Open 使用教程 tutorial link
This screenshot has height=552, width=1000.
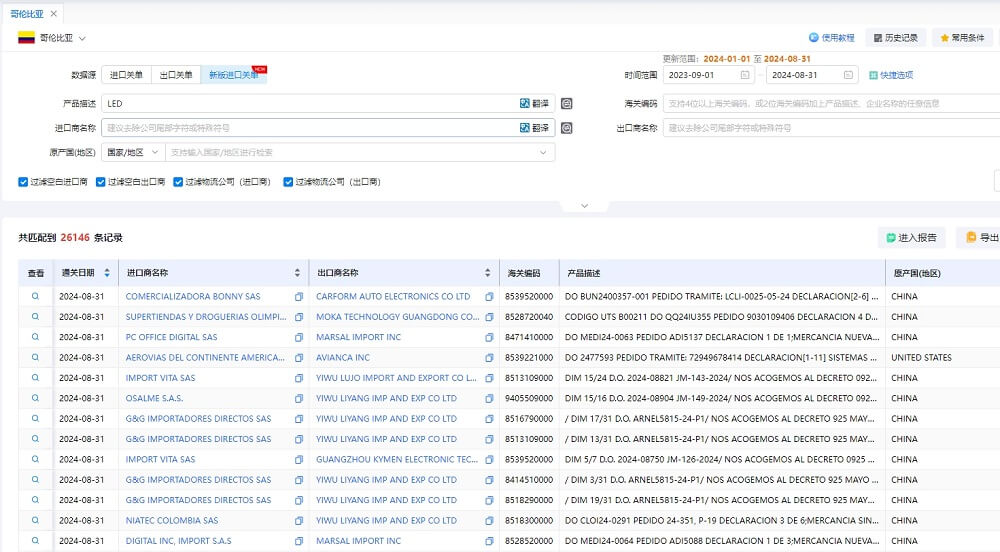[x=832, y=38]
